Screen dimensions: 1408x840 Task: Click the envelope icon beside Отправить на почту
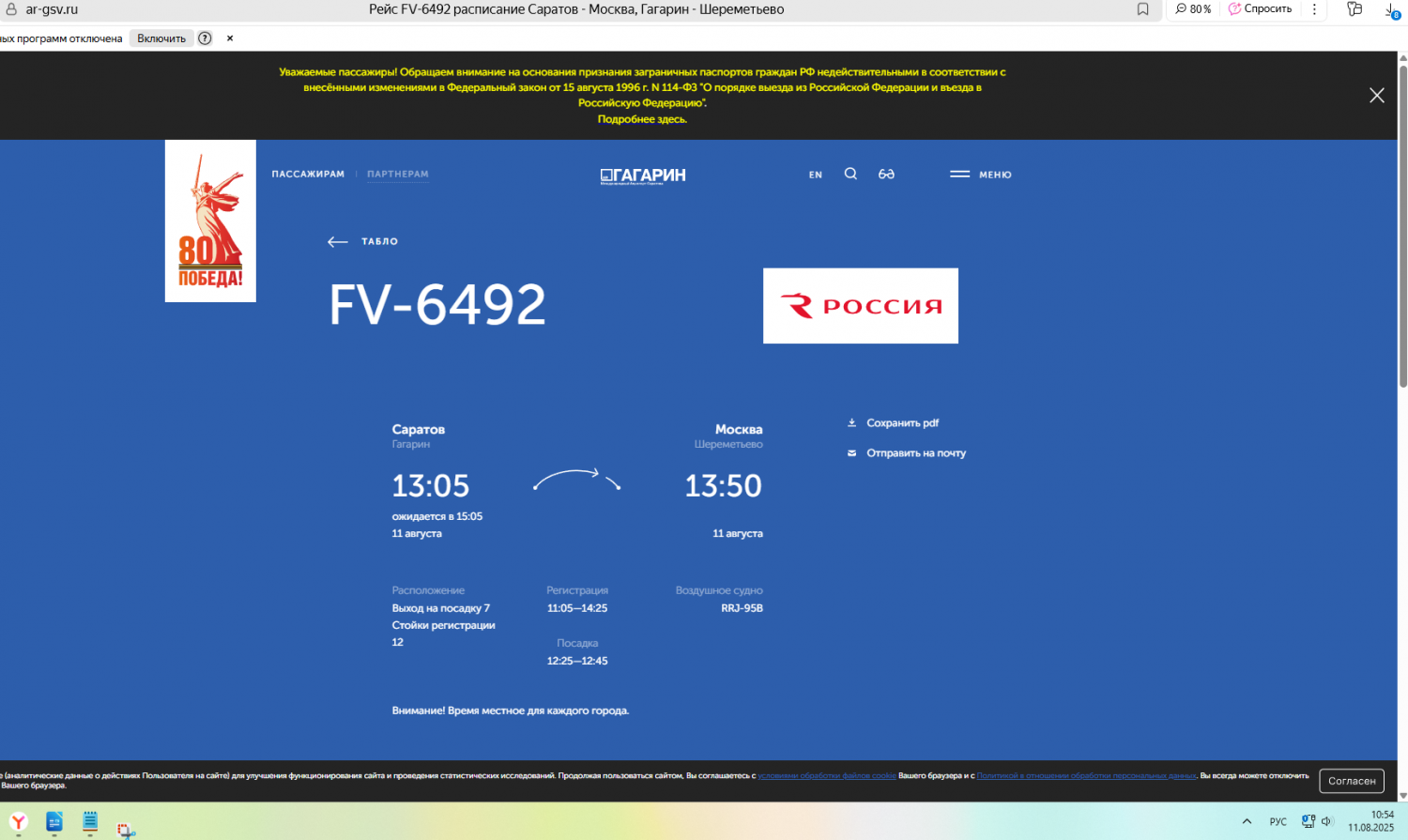coord(851,453)
